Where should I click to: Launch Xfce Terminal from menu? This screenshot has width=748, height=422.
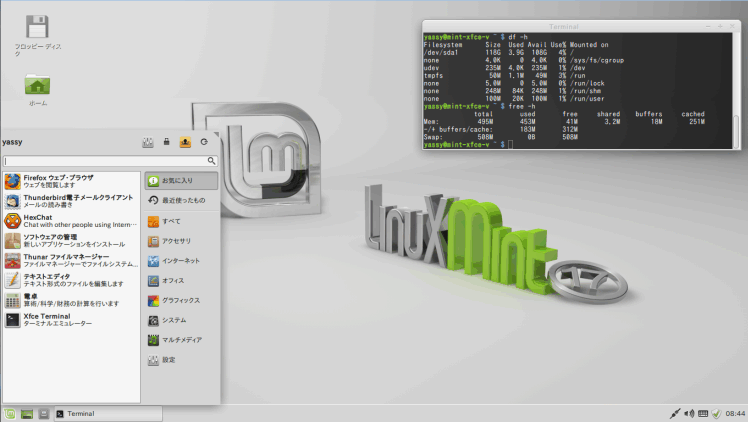tap(72, 319)
